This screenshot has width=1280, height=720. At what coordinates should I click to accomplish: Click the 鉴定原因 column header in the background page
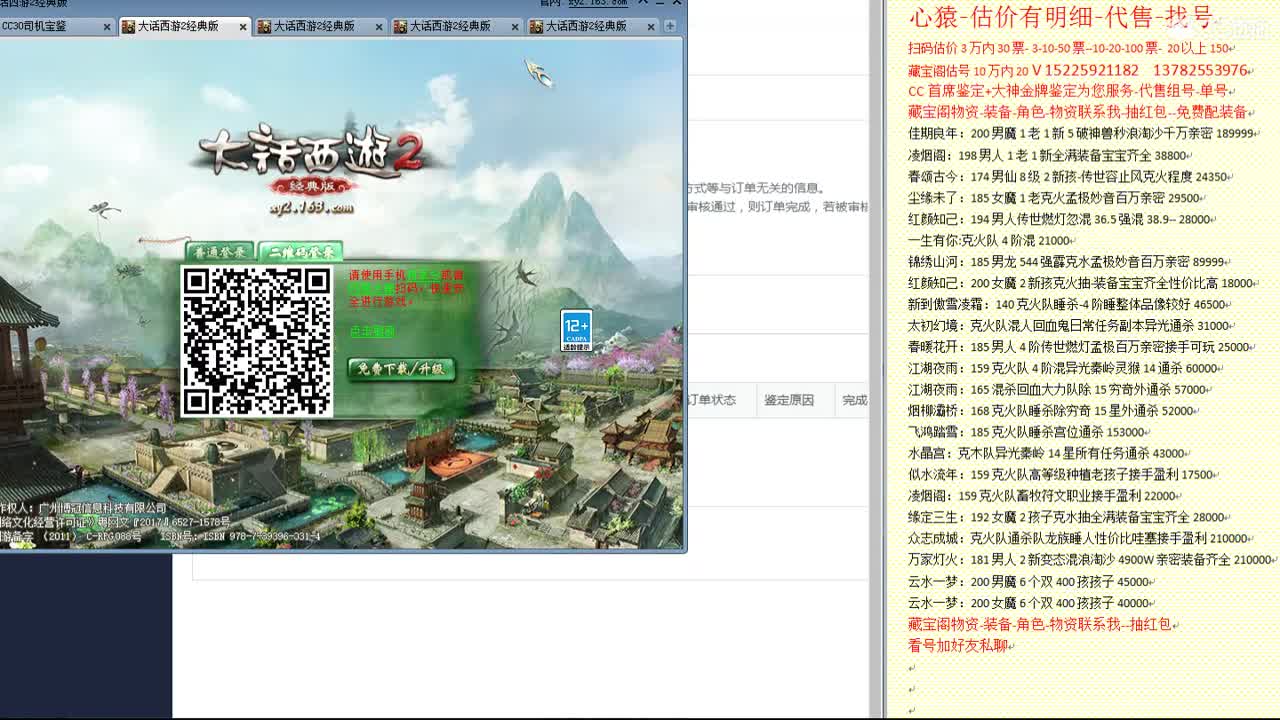pyautogui.click(x=789, y=400)
